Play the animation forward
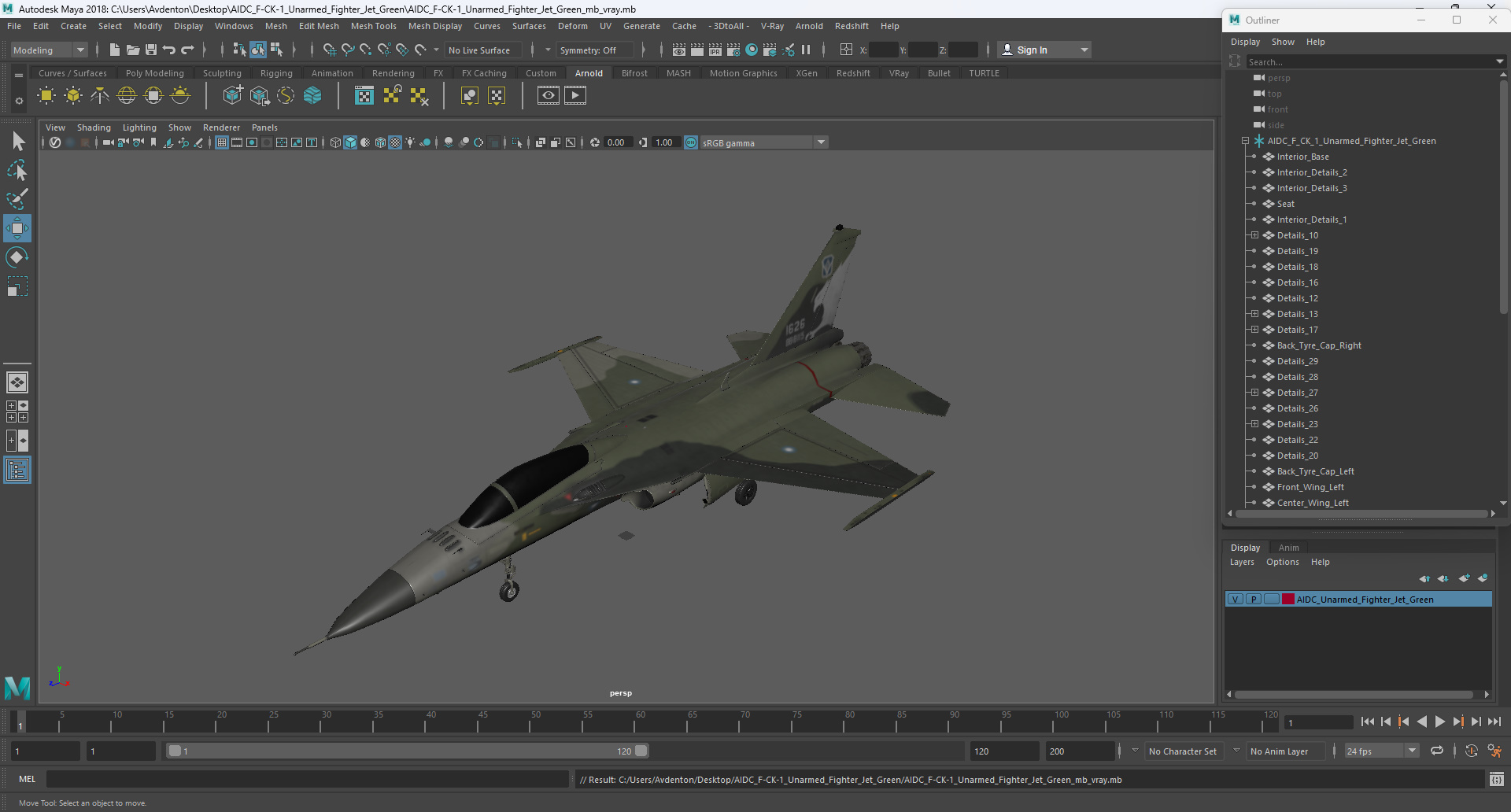Viewport: 1511px width, 812px height. (1439, 722)
